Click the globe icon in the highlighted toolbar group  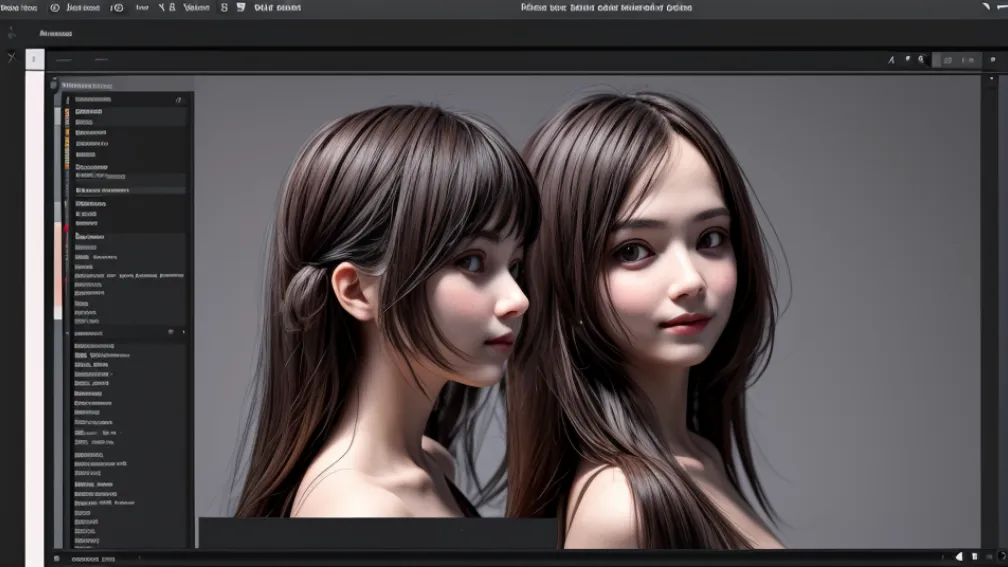948,60
